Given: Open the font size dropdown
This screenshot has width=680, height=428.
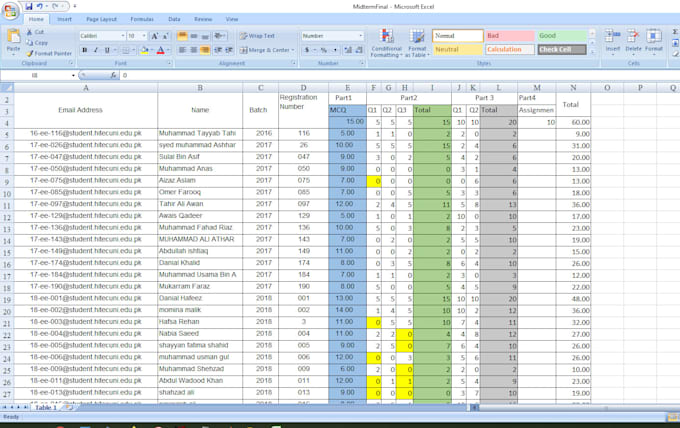Looking at the screenshot, I should tap(144, 36).
